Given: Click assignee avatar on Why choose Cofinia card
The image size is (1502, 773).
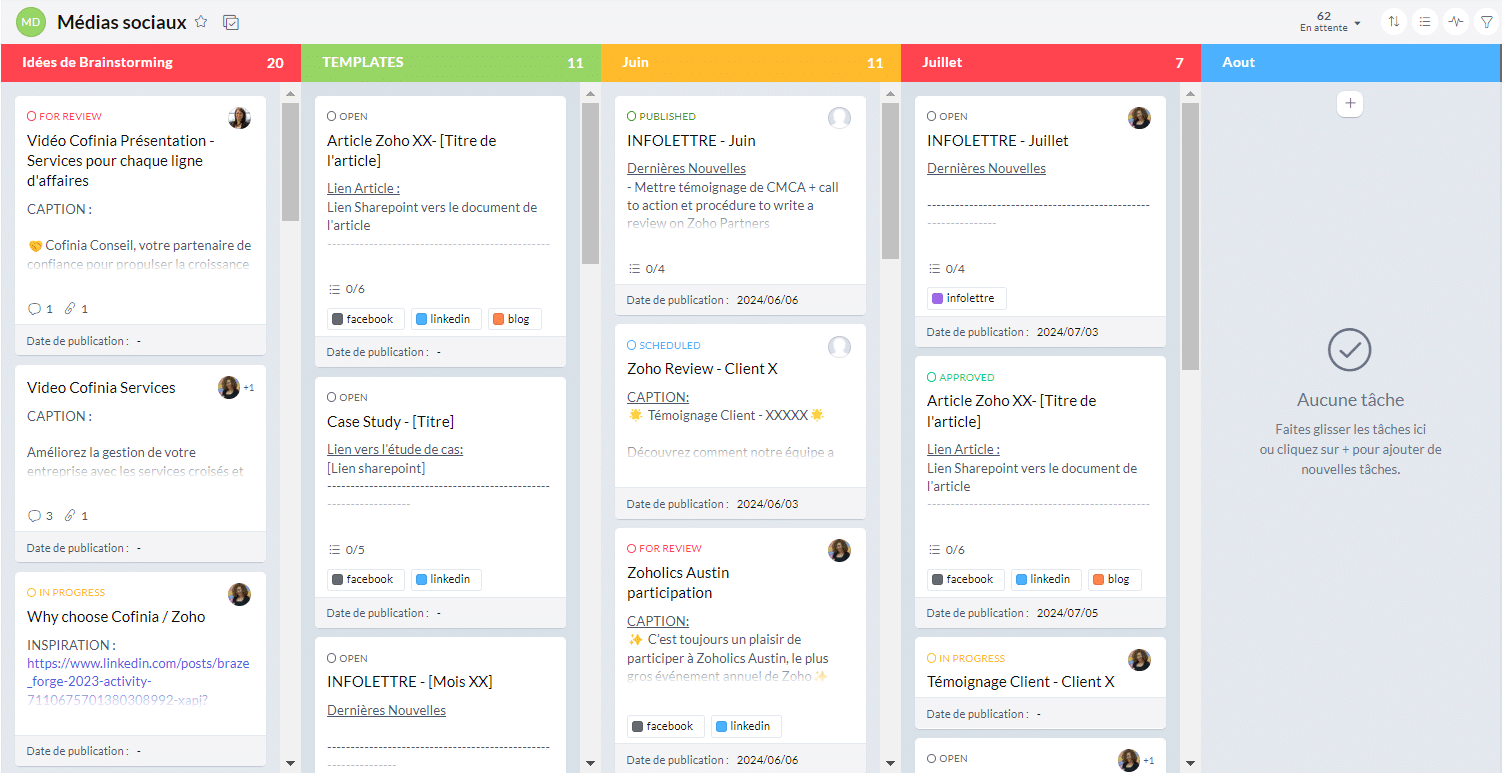Looking at the screenshot, I should (x=239, y=594).
